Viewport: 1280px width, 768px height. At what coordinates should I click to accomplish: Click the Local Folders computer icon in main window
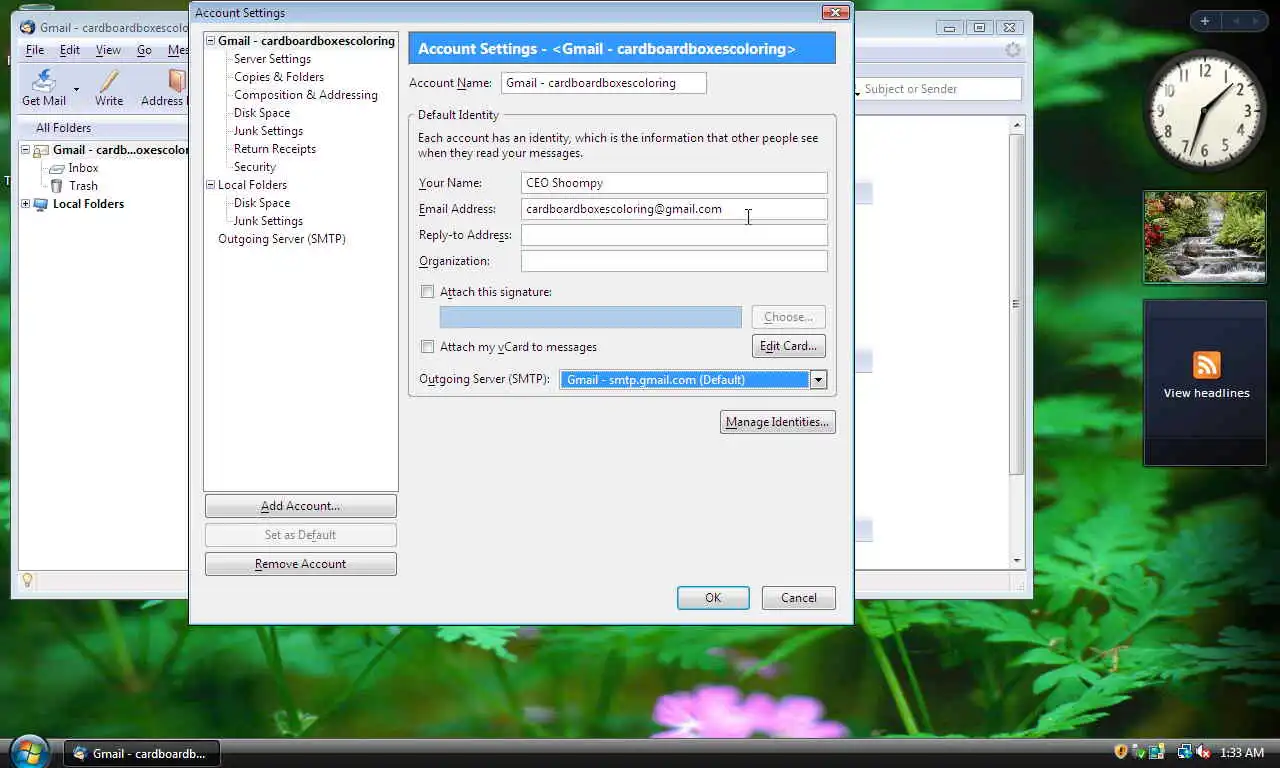coord(41,204)
